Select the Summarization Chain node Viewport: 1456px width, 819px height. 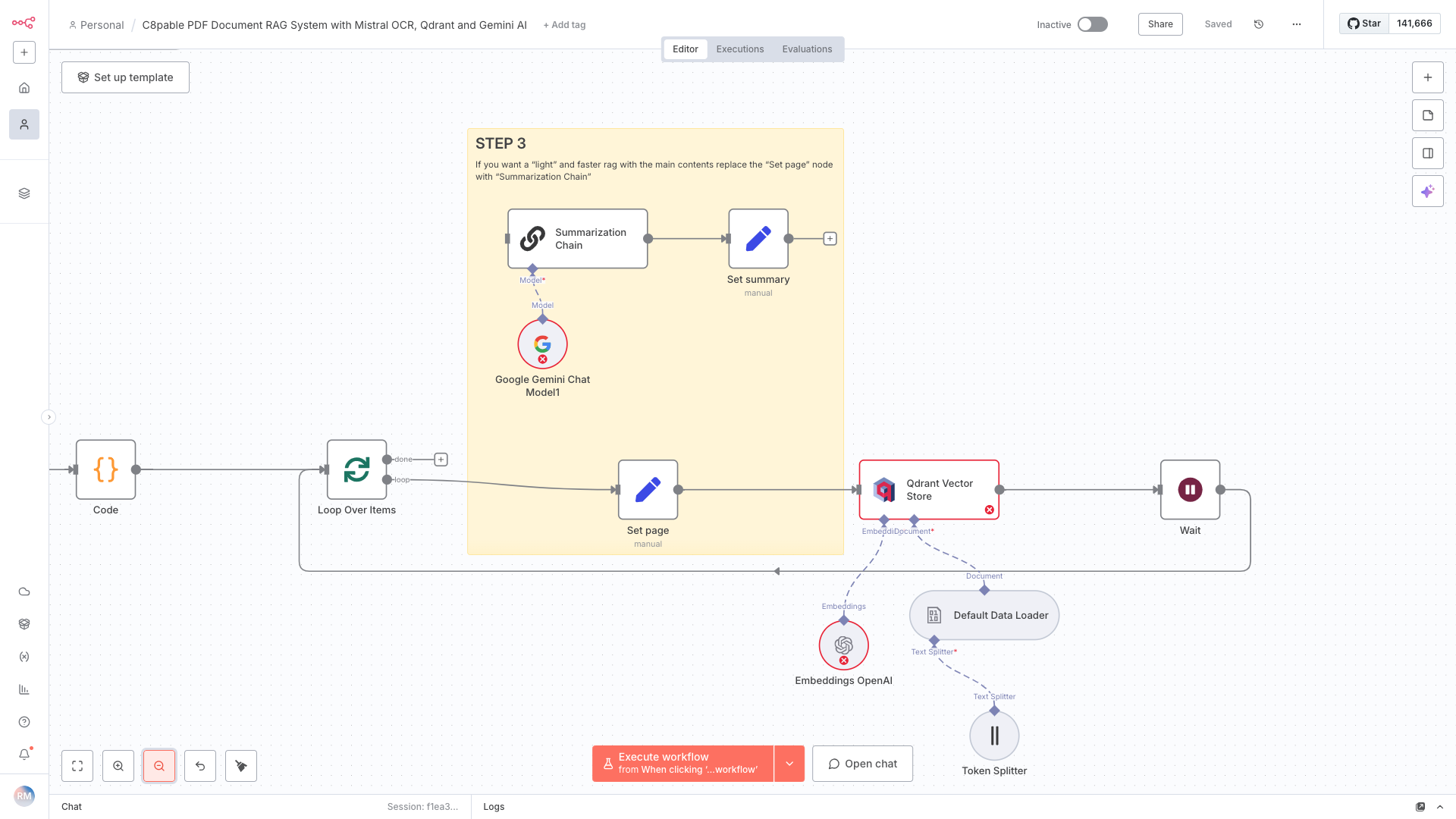click(x=577, y=239)
